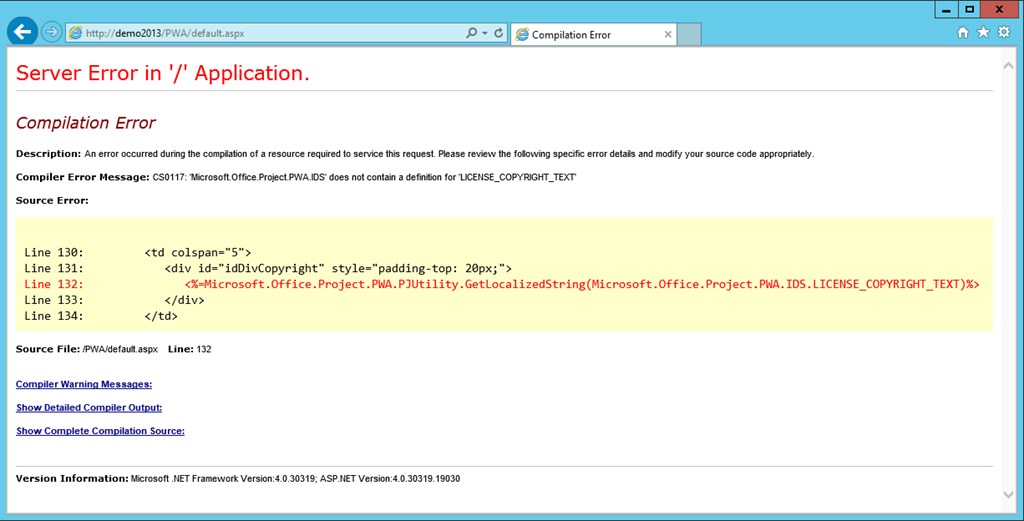Screen dimensions: 1024x521
Task: Refresh the page with the reload icon
Action: point(499,33)
